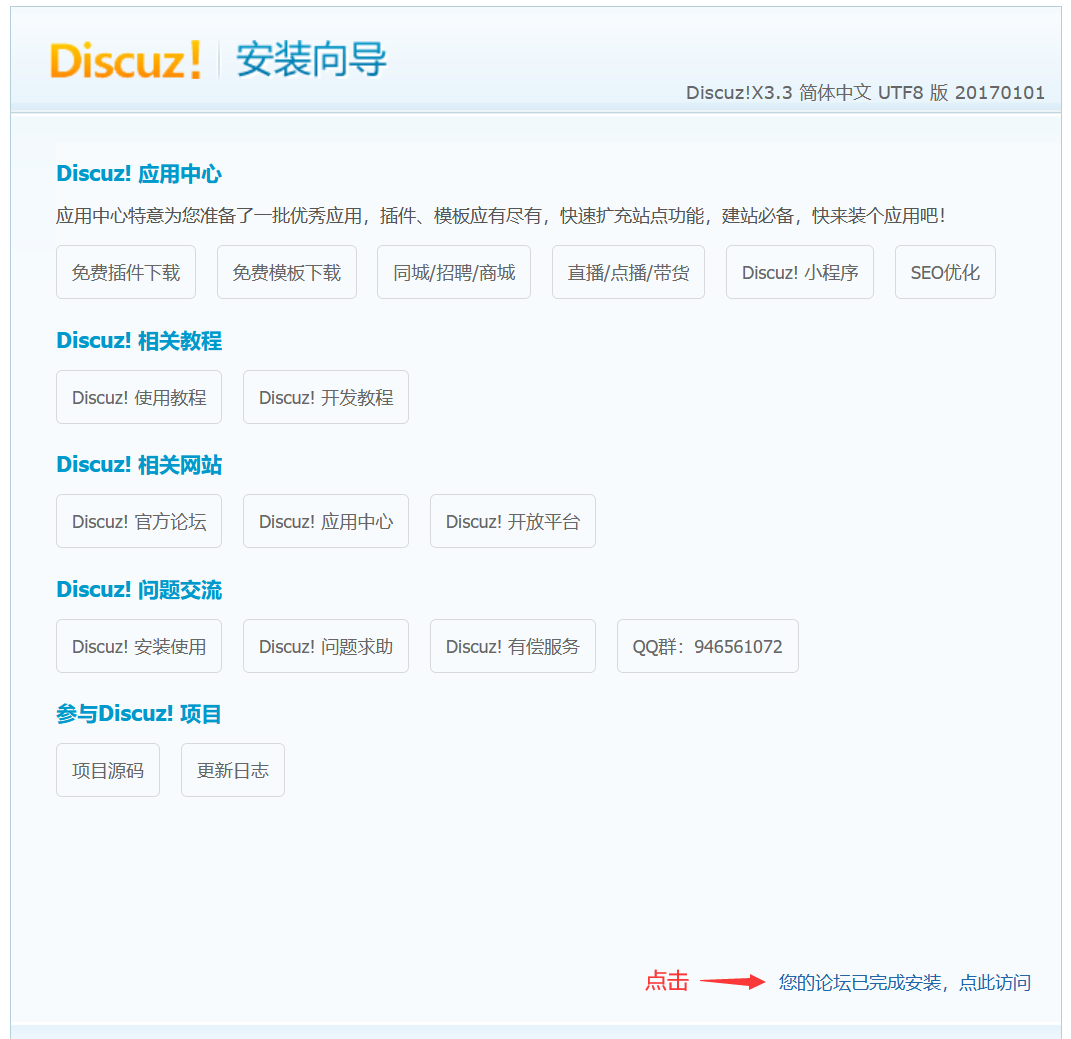
Task: Click the Discuz! 相关教程 heading
Action: [139, 340]
